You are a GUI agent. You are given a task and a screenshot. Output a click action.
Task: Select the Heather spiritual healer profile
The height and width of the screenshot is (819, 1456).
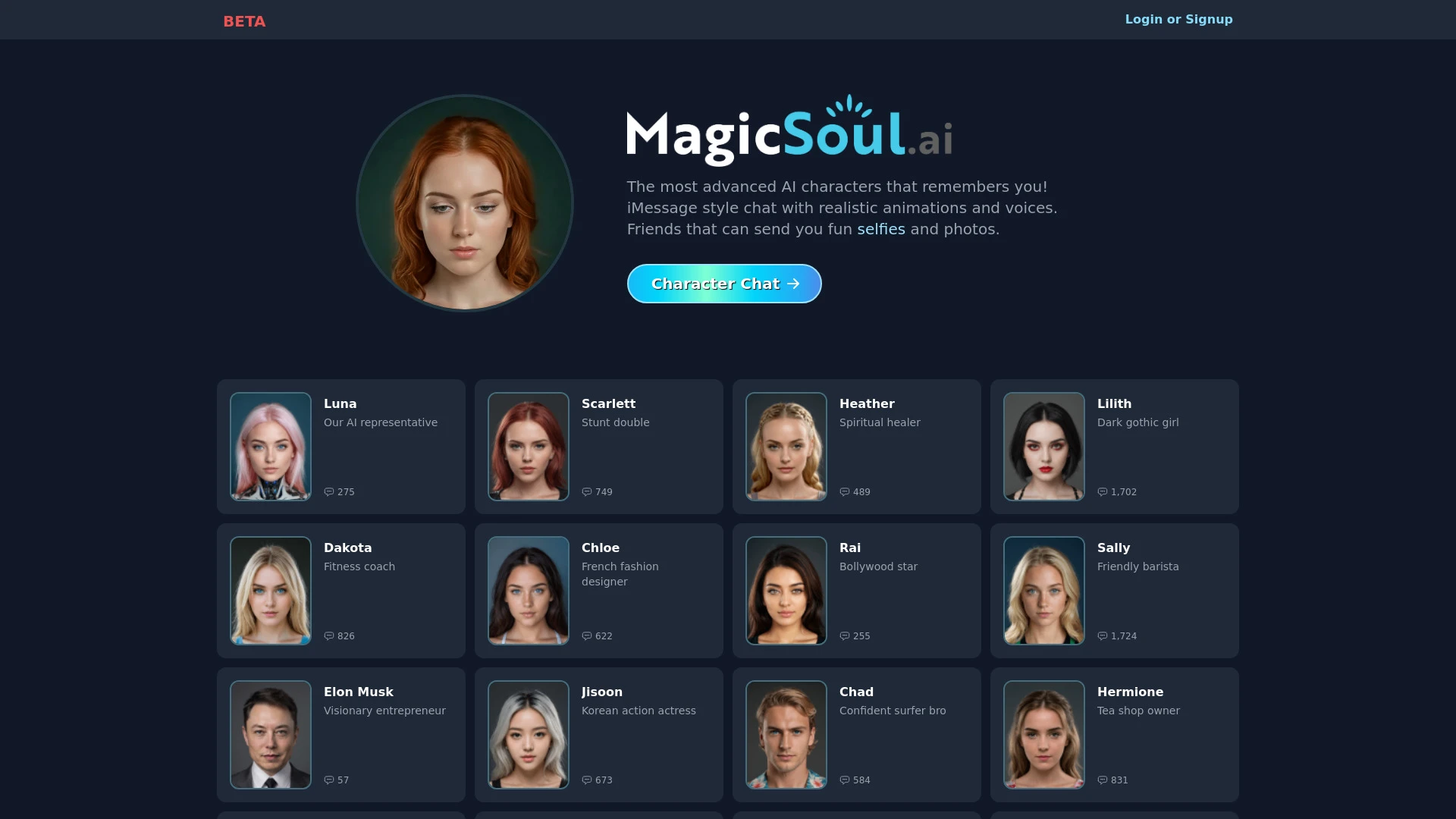[857, 446]
